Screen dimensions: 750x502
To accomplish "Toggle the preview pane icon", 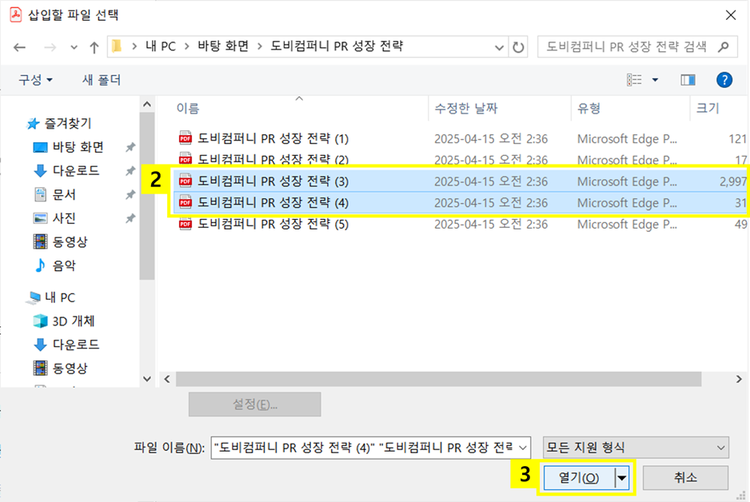I will (688, 80).
